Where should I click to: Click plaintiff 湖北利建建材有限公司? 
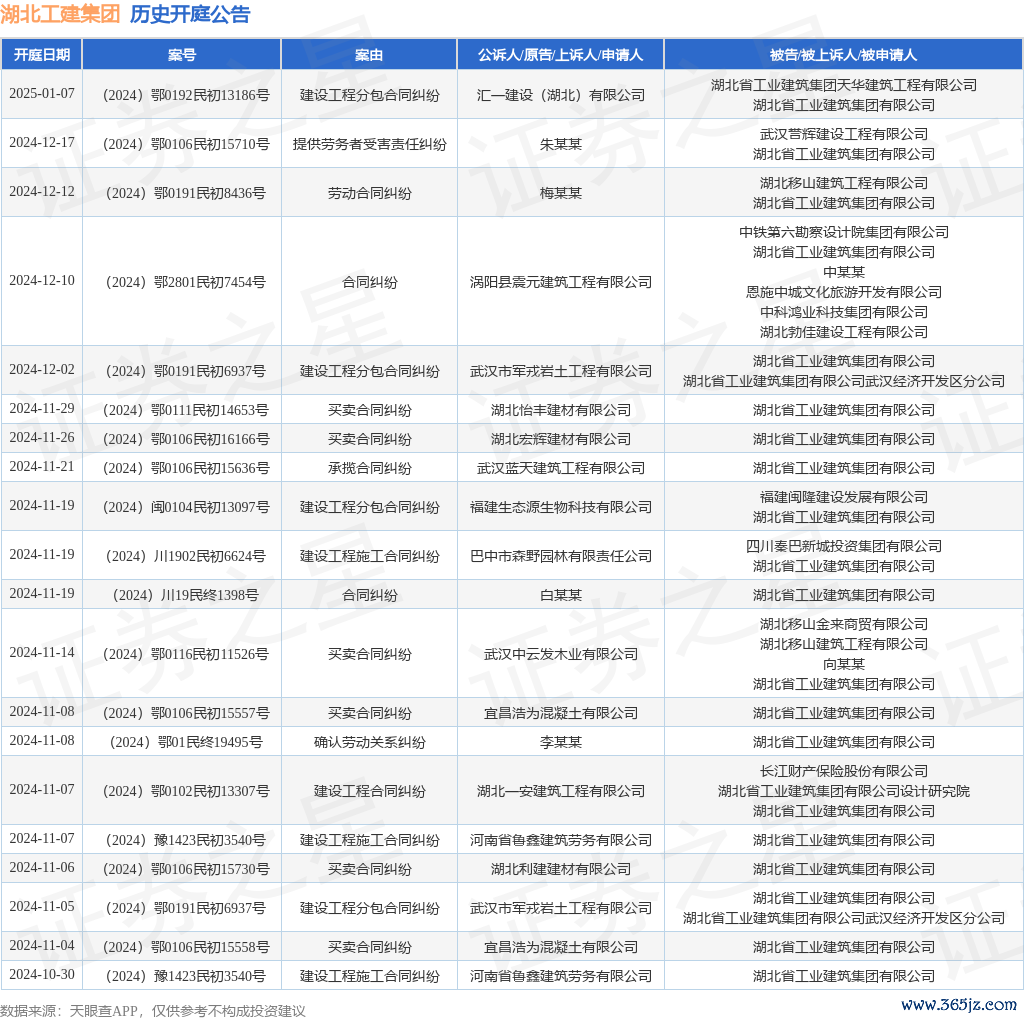tap(560, 869)
